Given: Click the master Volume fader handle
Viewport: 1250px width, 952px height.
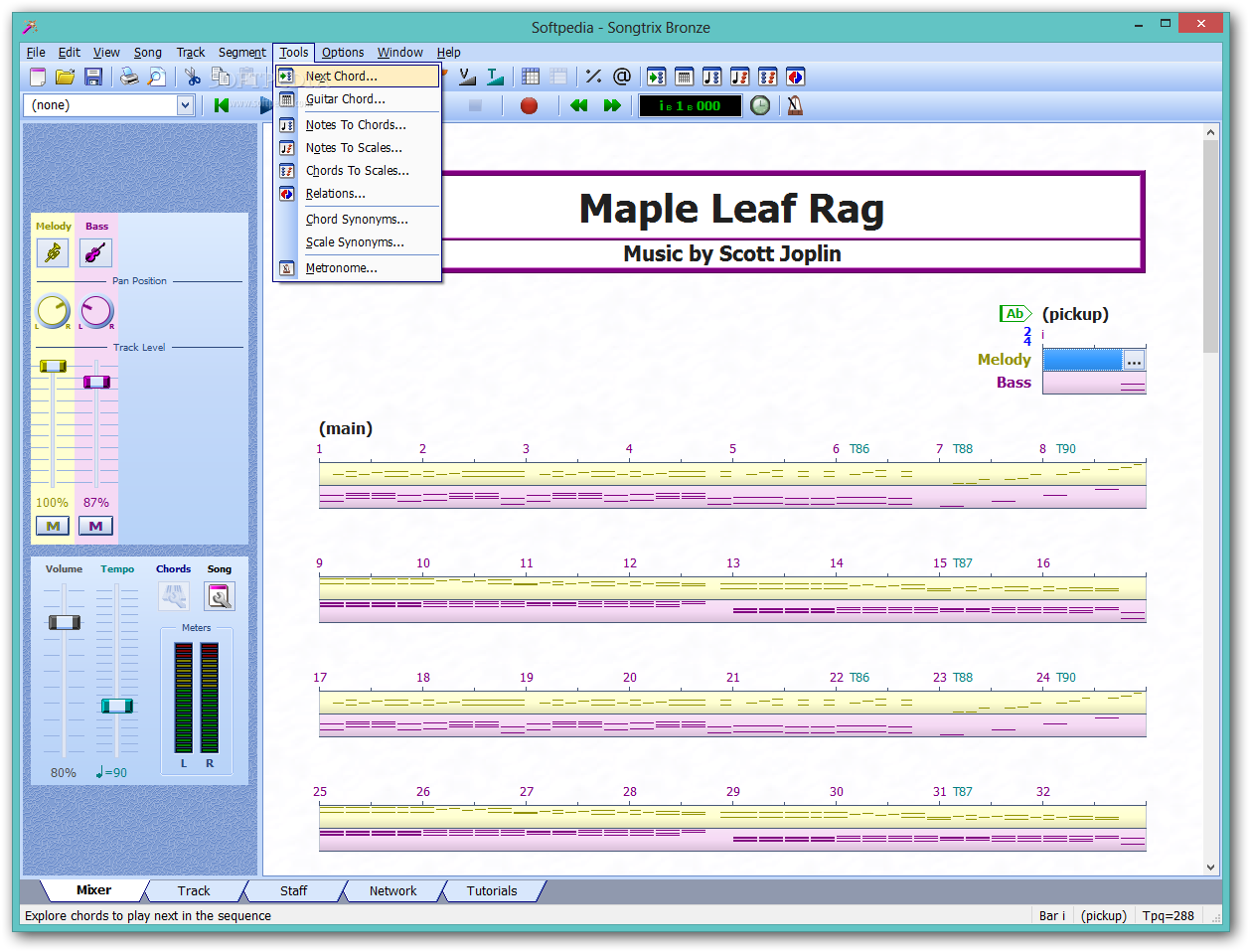Looking at the screenshot, I should tap(65, 622).
